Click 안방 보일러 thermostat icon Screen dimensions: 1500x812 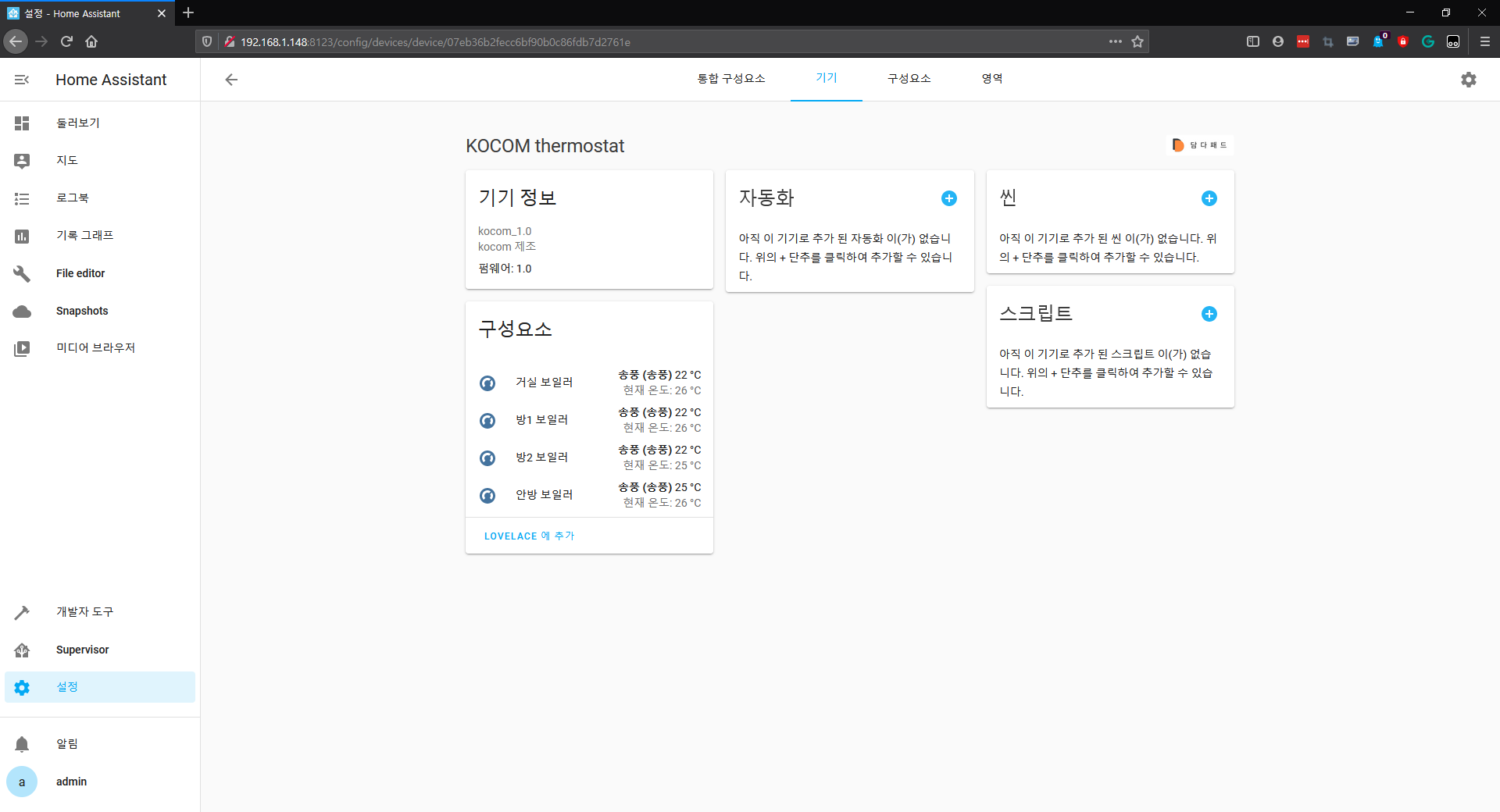[487, 495]
